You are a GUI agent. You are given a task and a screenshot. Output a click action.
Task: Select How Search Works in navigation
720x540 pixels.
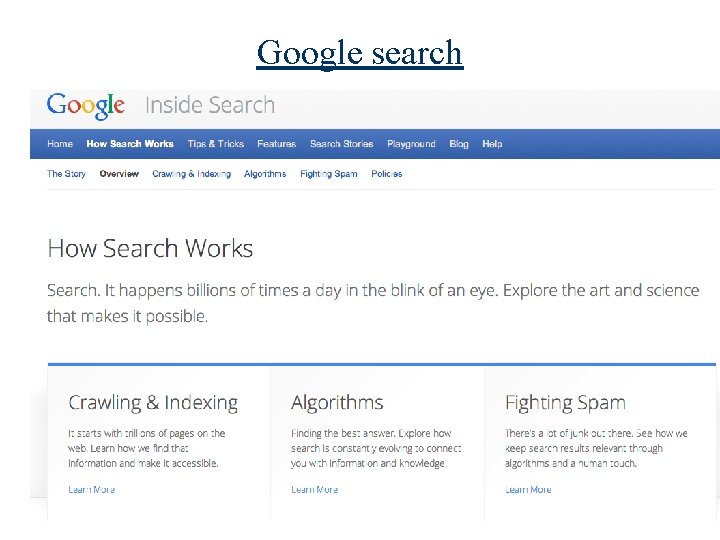tap(130, 144)
